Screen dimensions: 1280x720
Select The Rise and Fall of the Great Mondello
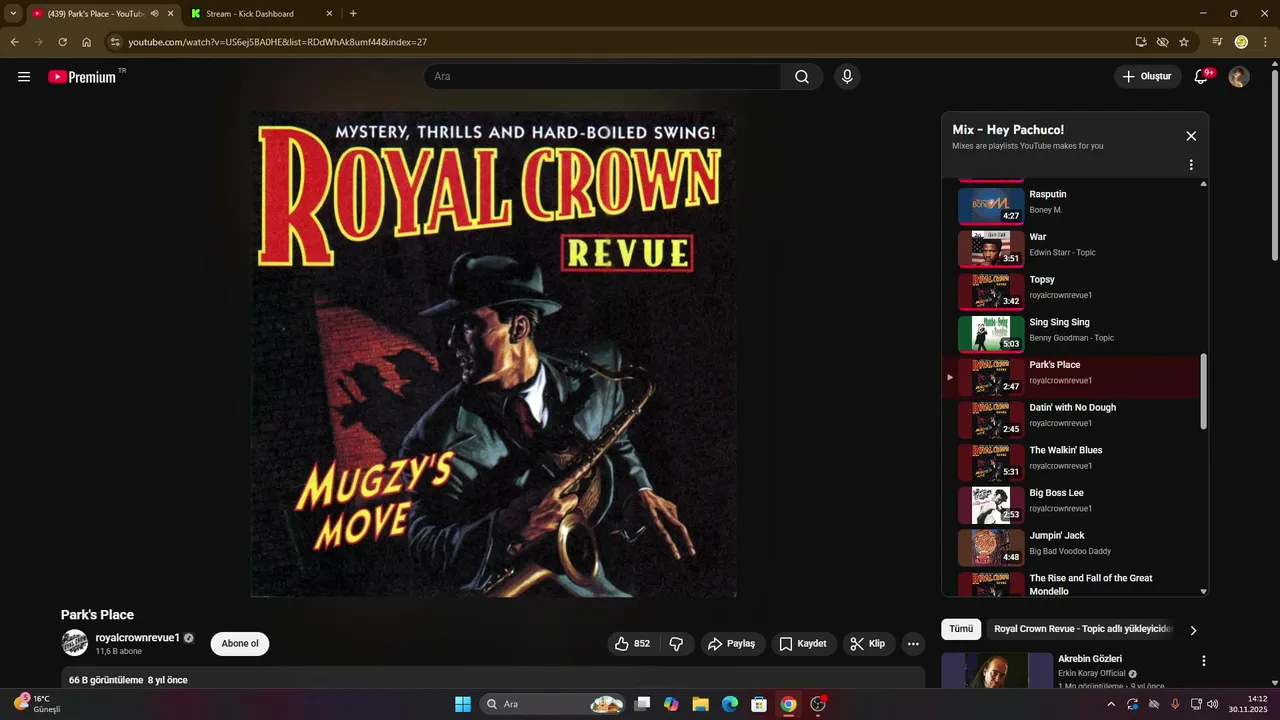tap(1073, 585)
